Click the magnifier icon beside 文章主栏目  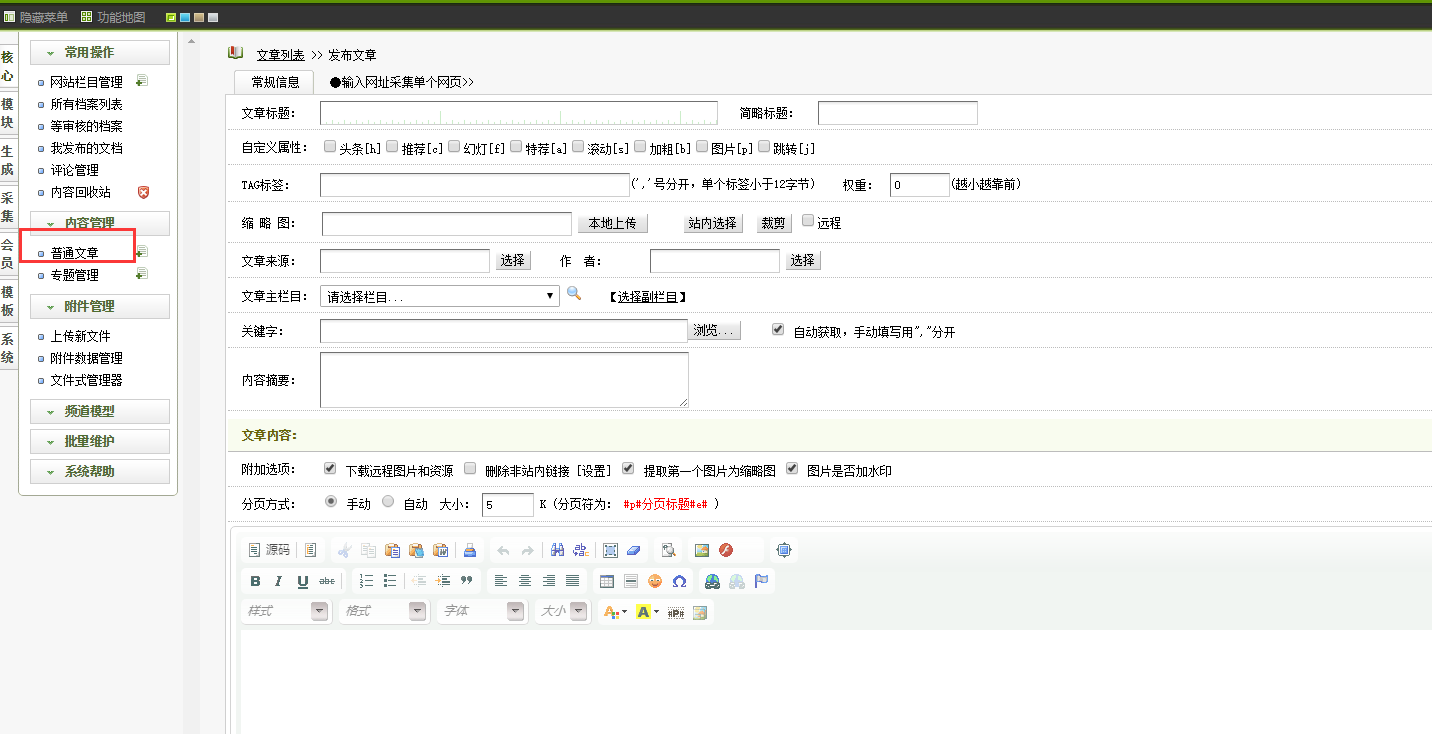[x=574, y=293]
